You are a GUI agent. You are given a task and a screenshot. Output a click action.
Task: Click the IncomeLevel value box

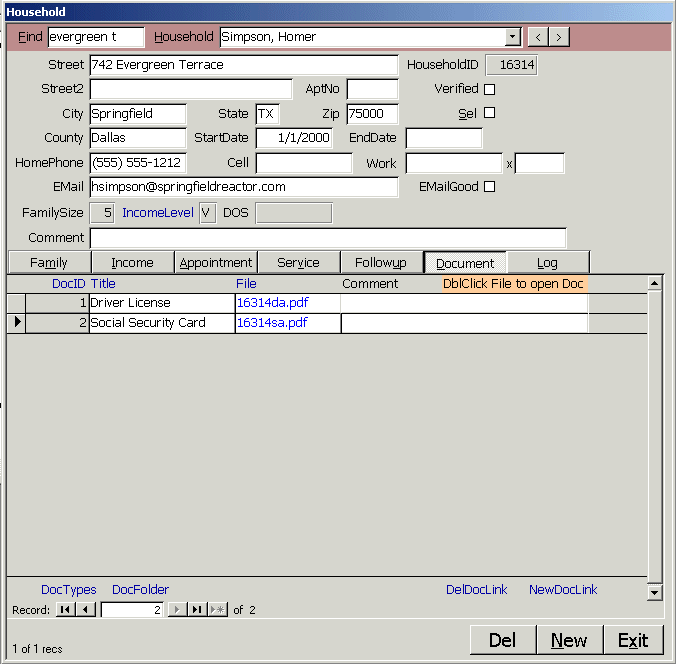[x=207, y=213]
